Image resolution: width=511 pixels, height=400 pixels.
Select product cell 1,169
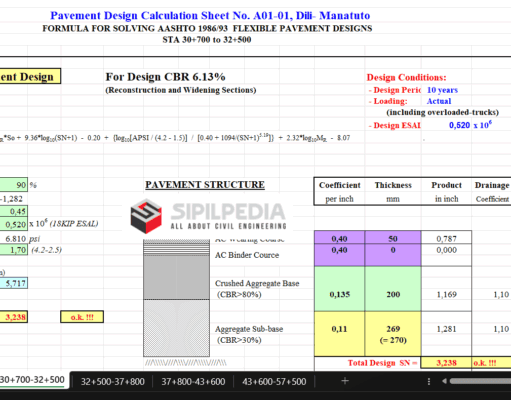pos(447,289)
